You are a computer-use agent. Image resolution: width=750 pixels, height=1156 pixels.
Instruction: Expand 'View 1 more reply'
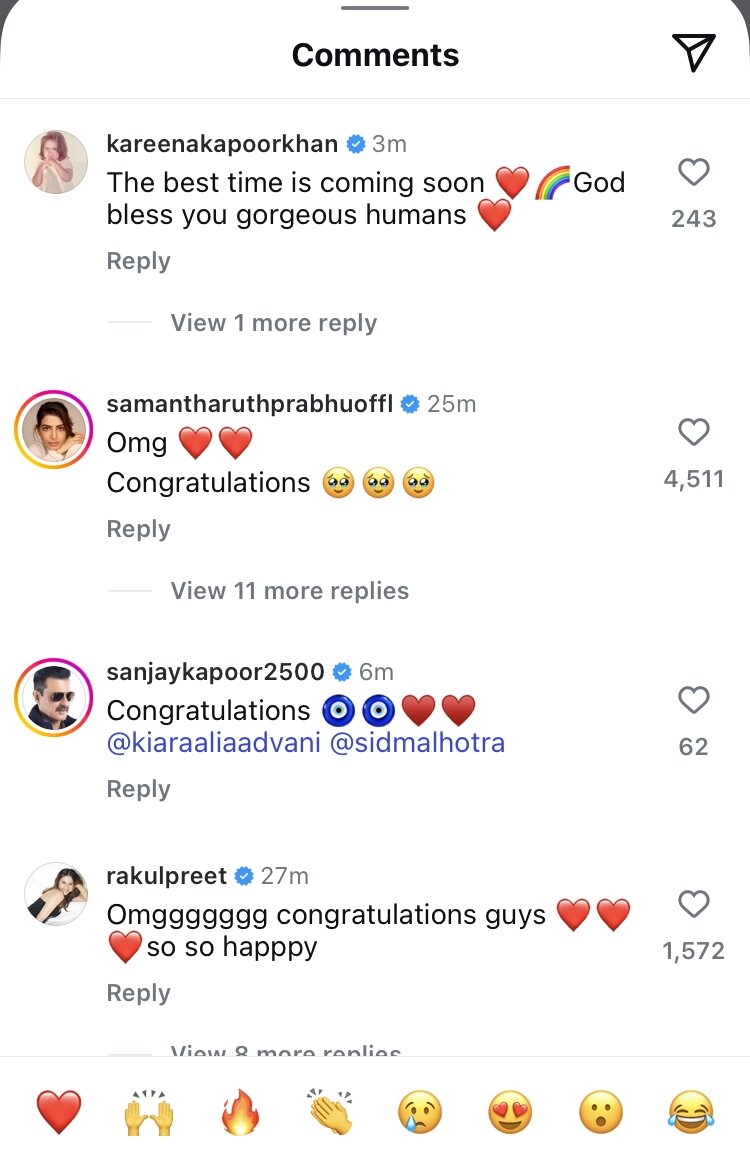point(273,323)
